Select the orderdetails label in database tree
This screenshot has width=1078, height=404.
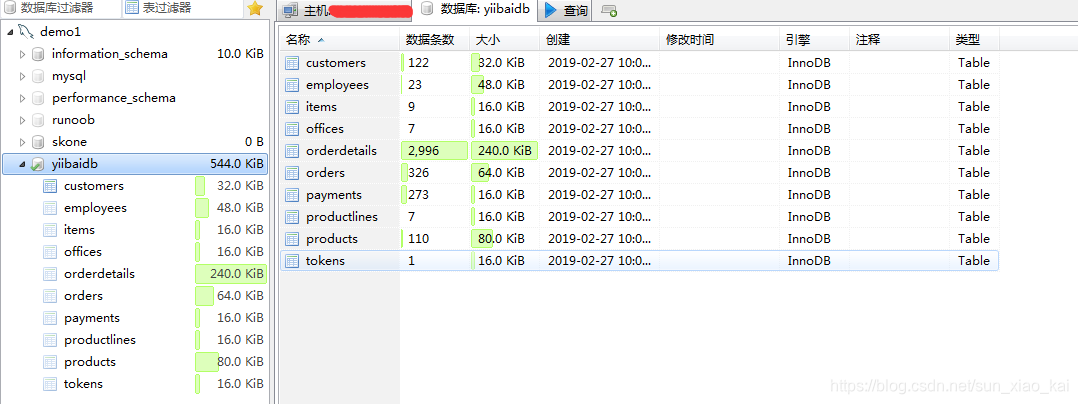pos(100,273)
